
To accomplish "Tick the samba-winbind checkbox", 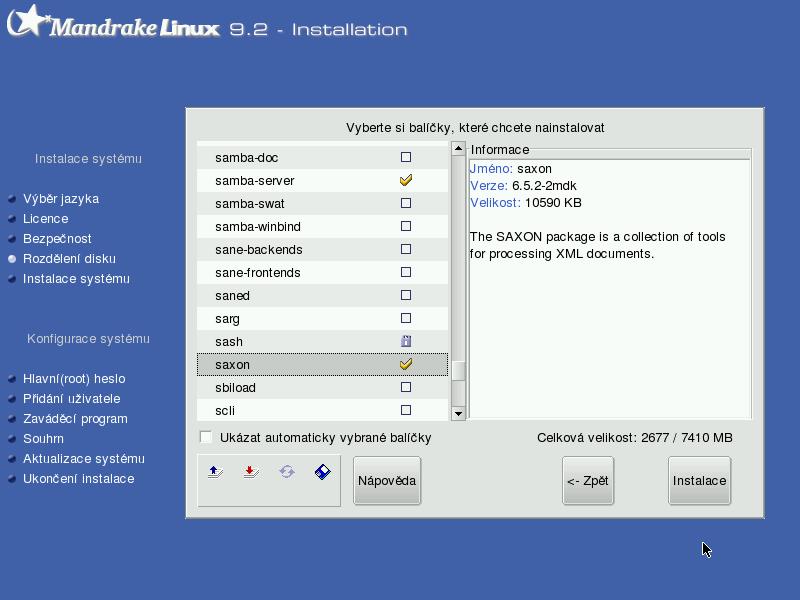I will point(406,226).
